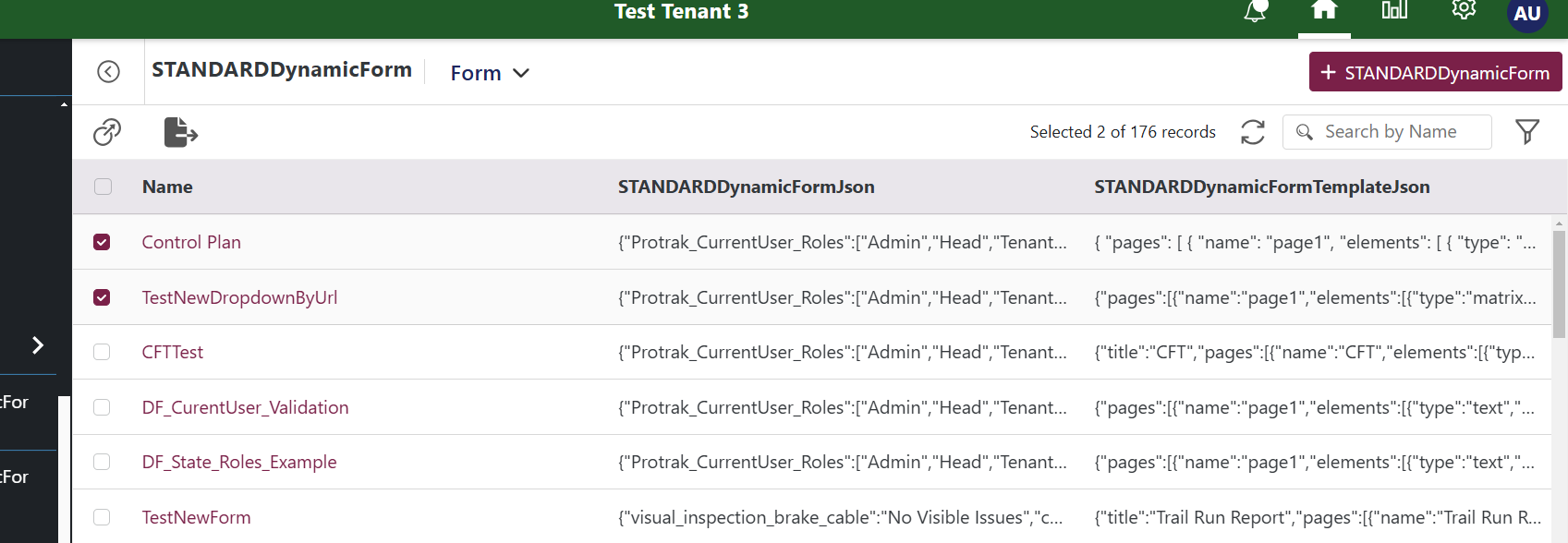Image resolution: width=1568 pixels, height=543 pixels.
Task: Tick the CFTTest row checkbox
Action: (x=103, y=352)
